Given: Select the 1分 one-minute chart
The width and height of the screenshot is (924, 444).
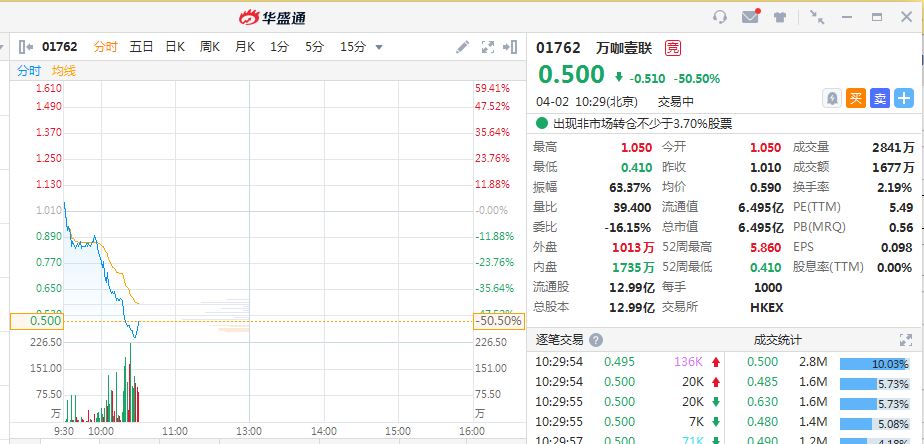Looking at the screenshot, I should coord(279,47).
